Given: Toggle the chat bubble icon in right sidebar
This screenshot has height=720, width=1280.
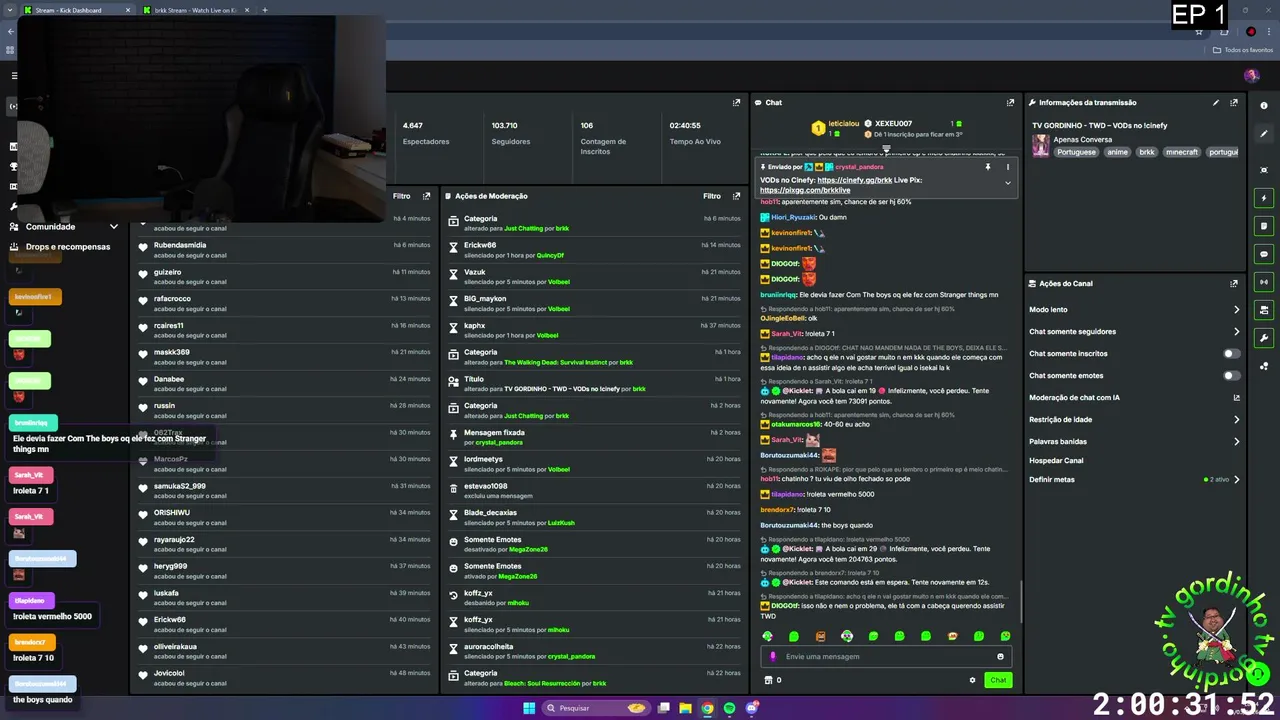Looking at the screenshot, I should pos(1264,254).
